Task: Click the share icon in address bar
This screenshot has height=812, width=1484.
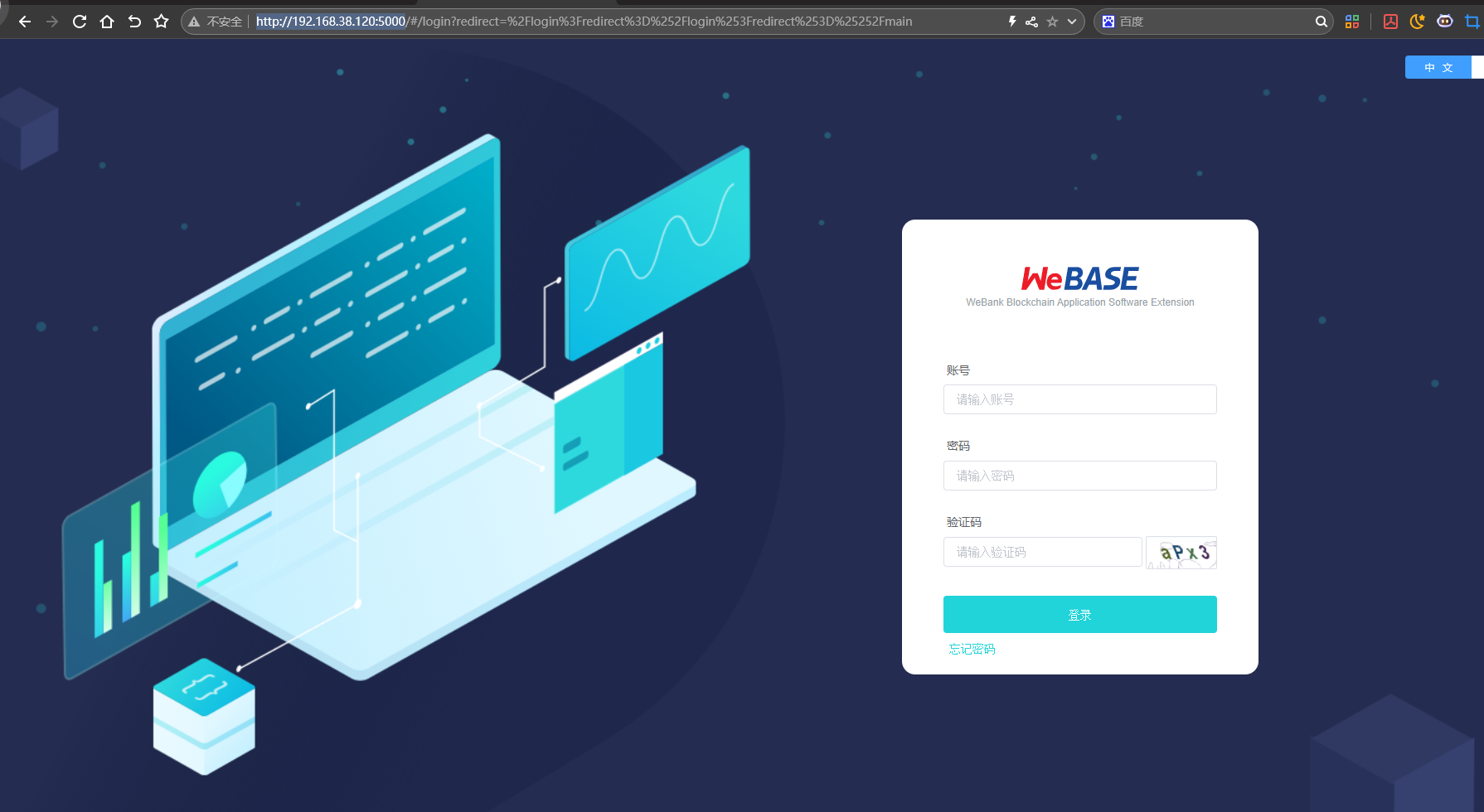Action: pyautogui.click(x=1032, y=22)
